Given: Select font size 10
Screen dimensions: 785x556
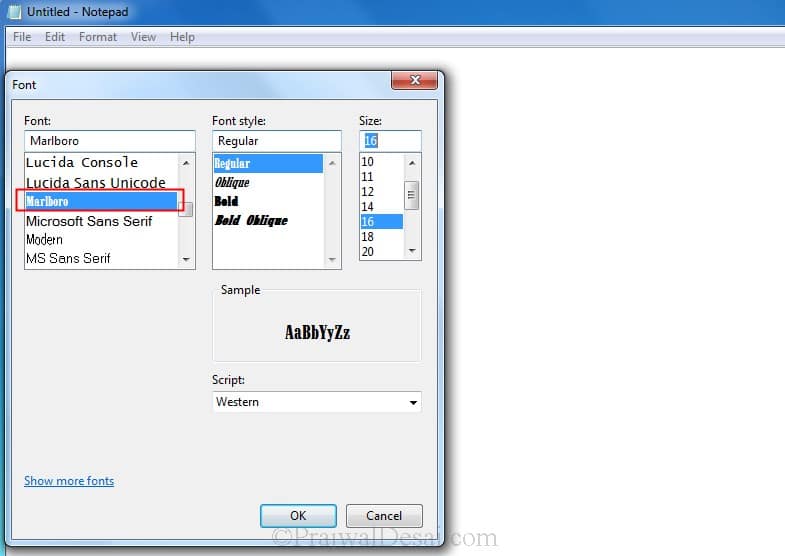Looking at the screenshot, I should pos(381,162).
